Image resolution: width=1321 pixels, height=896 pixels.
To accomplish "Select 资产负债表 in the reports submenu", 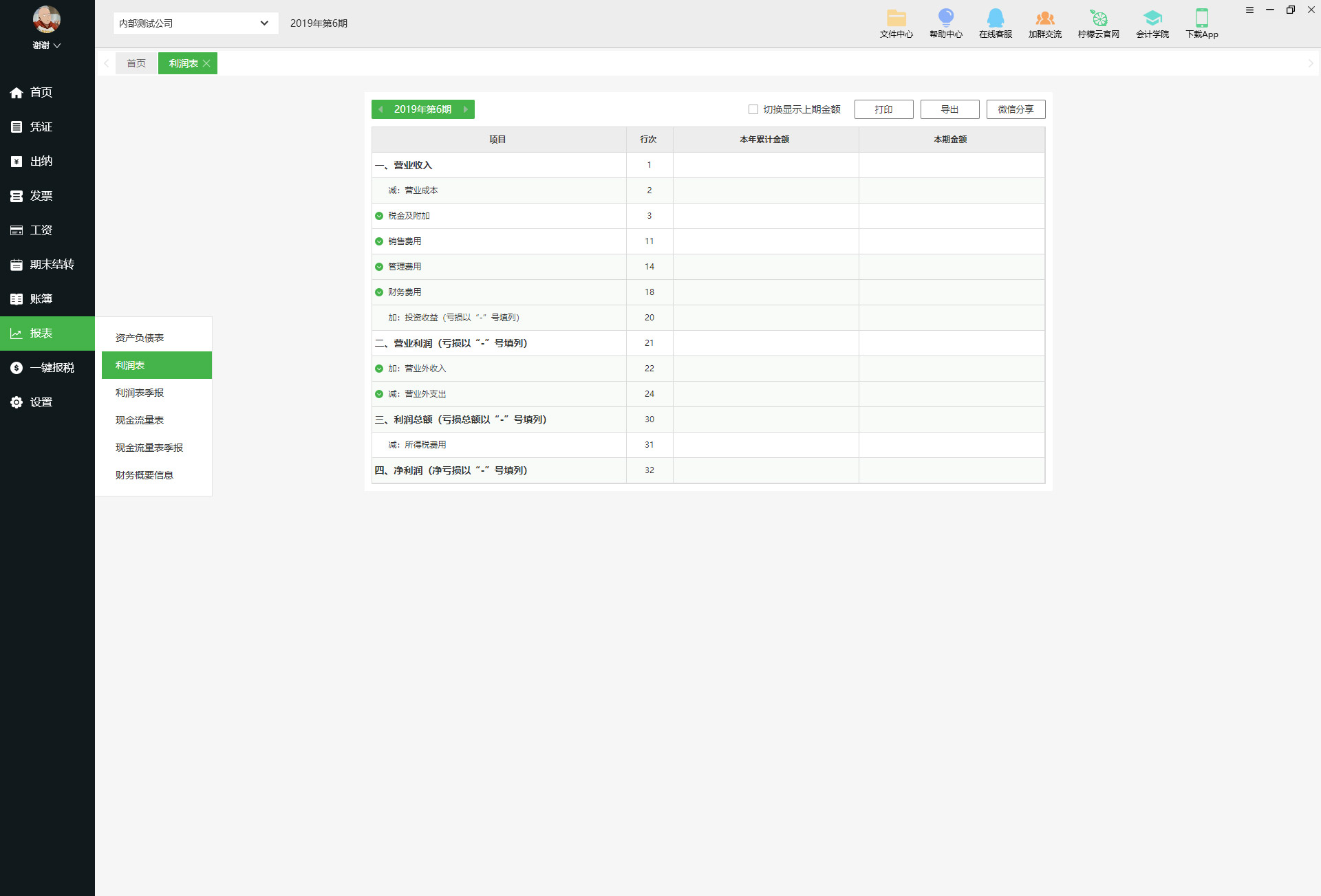I will pos(140,338).
